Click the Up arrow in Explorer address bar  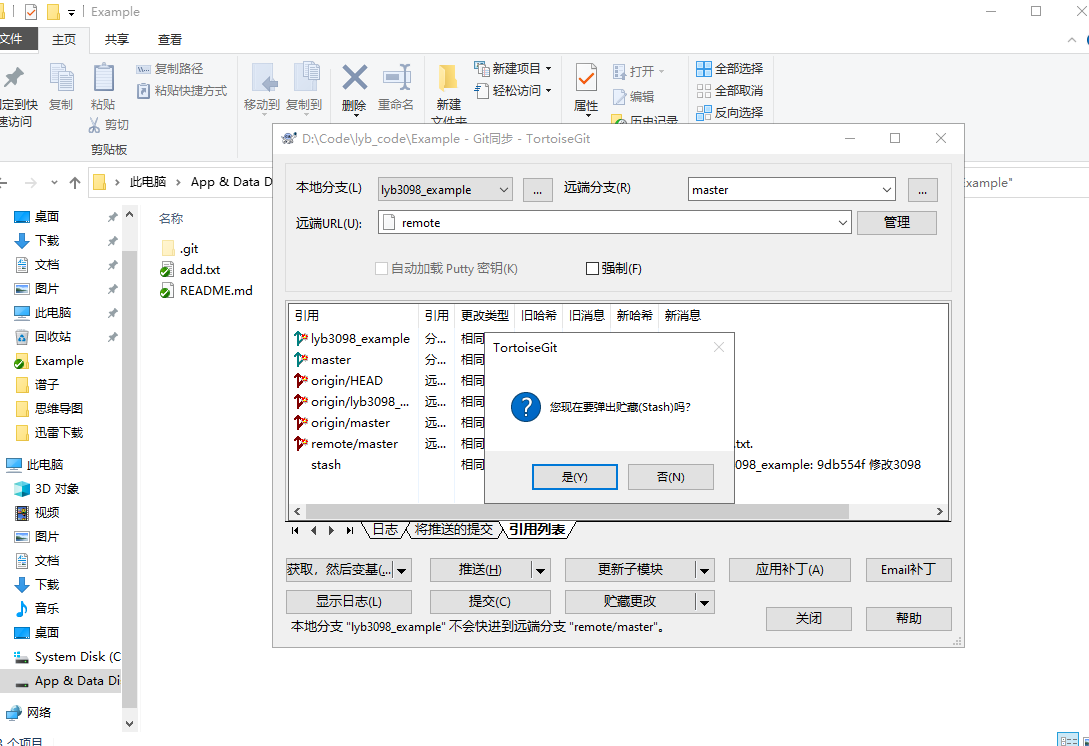tap(75, 183)
